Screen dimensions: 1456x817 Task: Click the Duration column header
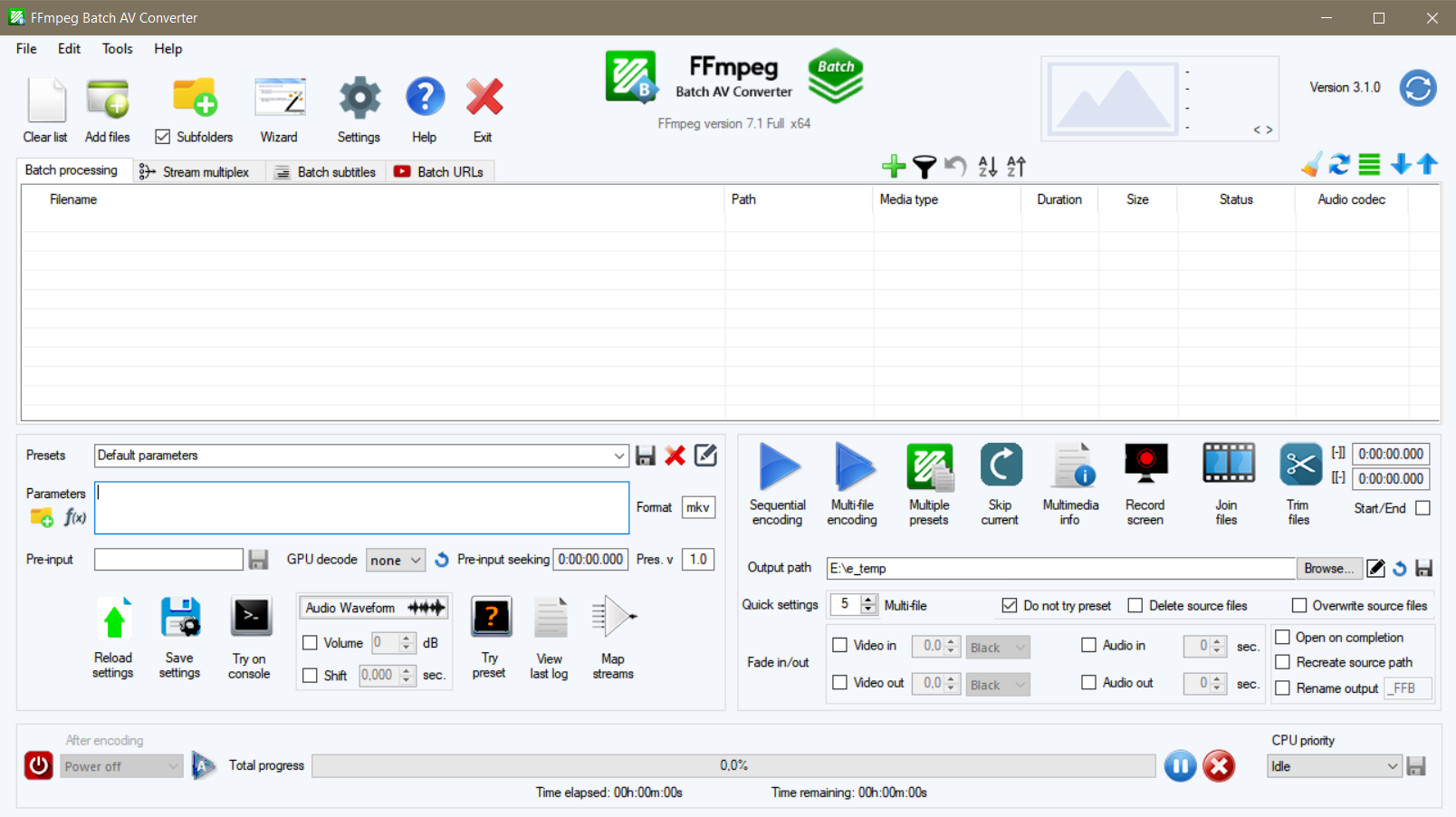pos(1059,199)
